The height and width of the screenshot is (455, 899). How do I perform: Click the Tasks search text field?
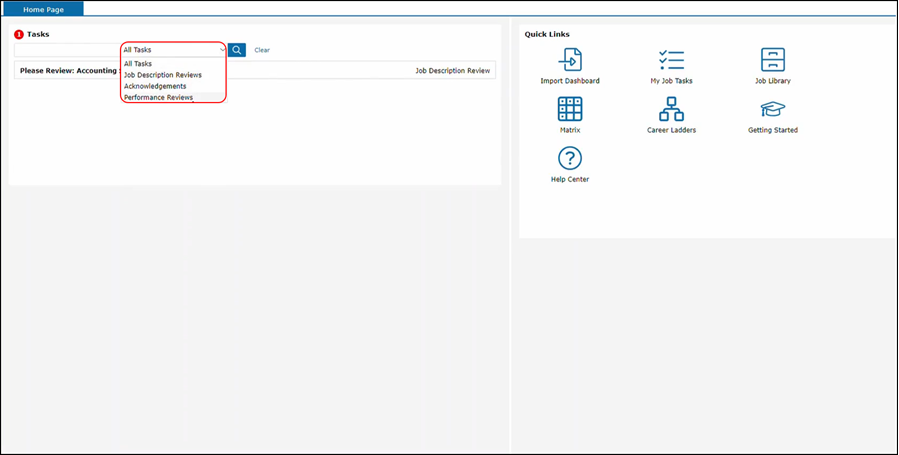(66, 50)
